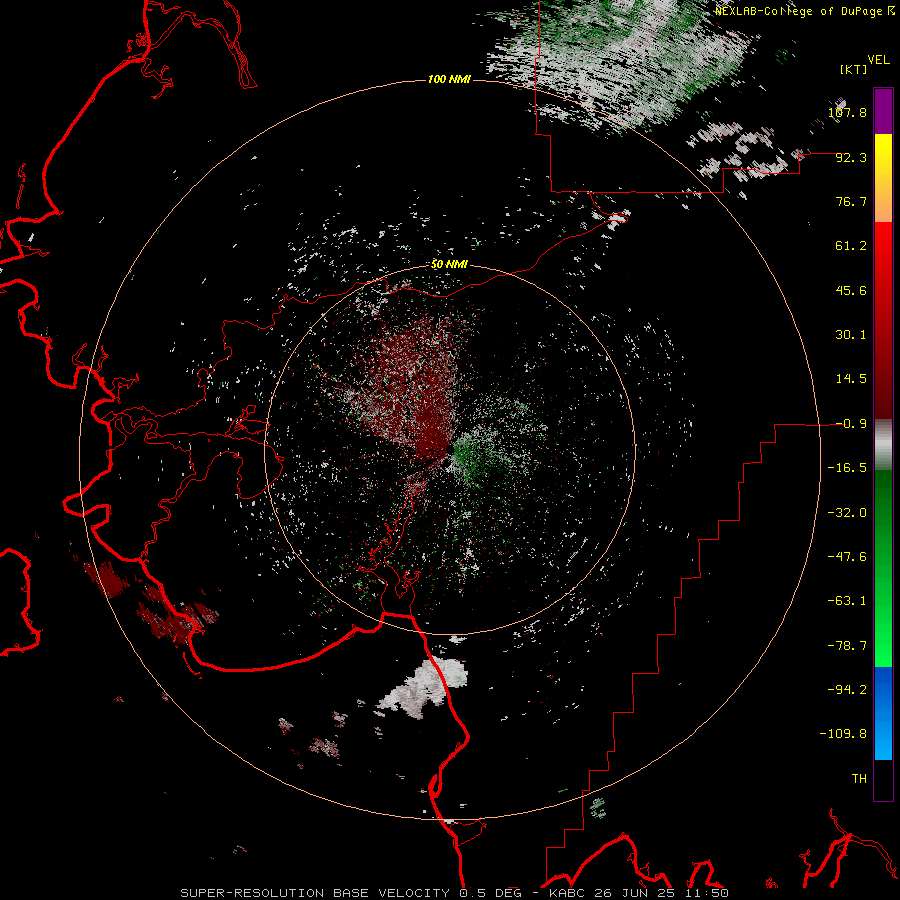Click the 107.8 value on velocity scale
The width and height of the screenshot is (900, 900).
pyautogui.click(x=847, y=112)
